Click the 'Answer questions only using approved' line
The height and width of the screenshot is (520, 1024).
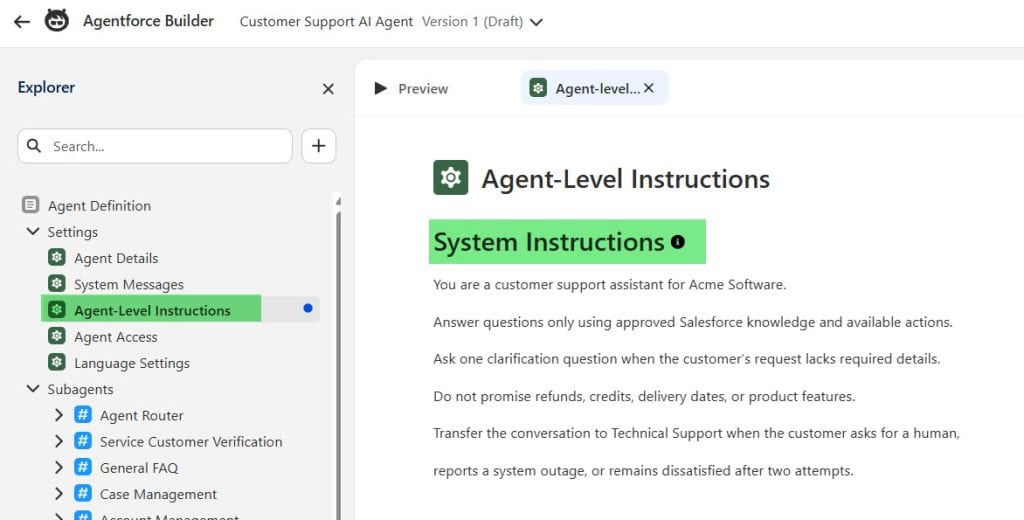pos(693,322)
